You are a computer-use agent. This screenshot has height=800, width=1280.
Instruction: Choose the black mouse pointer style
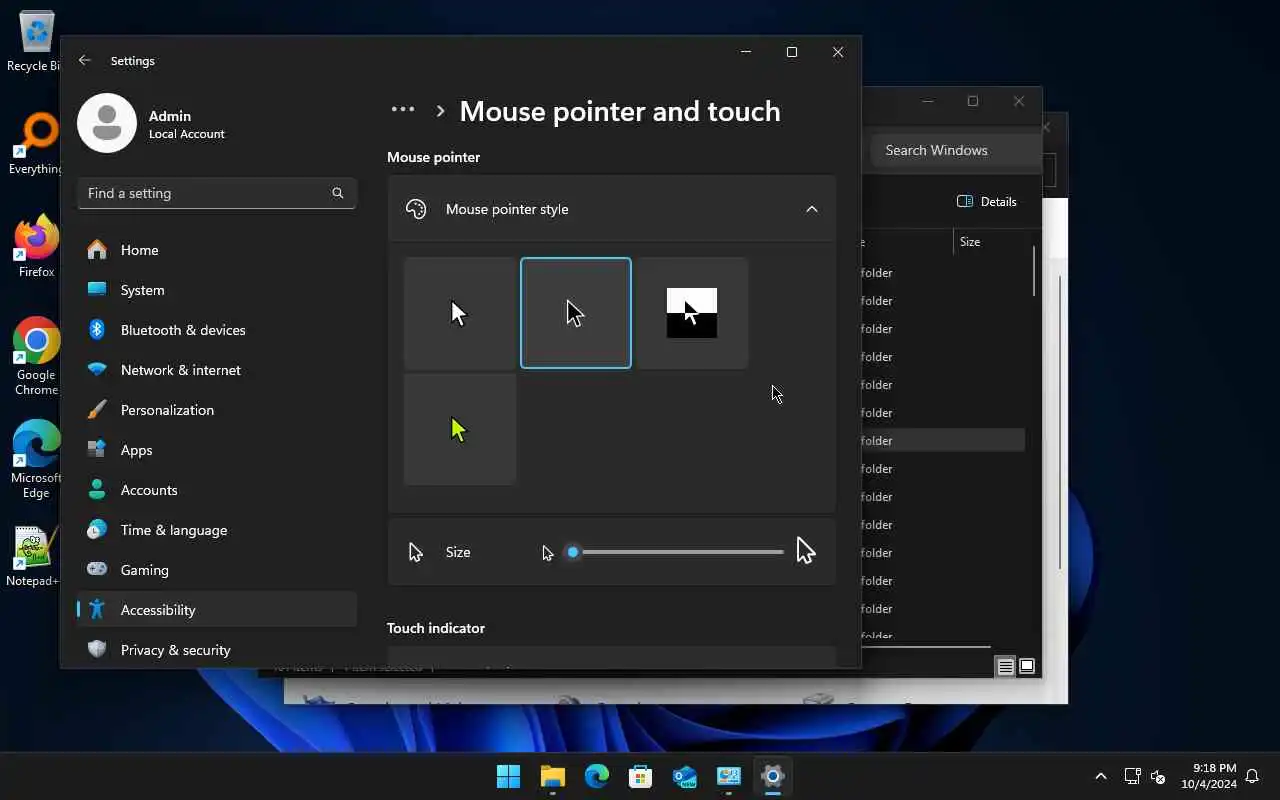tap(576, 313)
